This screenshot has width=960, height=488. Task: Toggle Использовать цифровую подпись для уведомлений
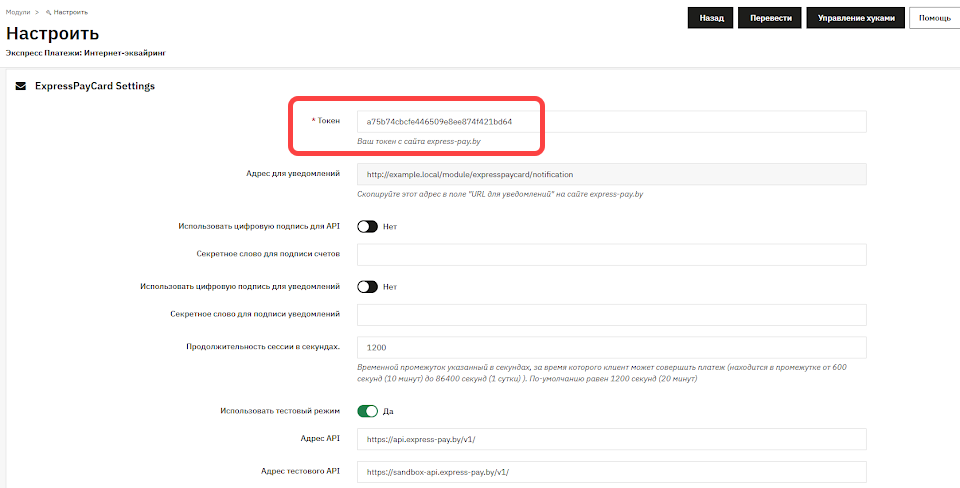click(x=368, y=287)
